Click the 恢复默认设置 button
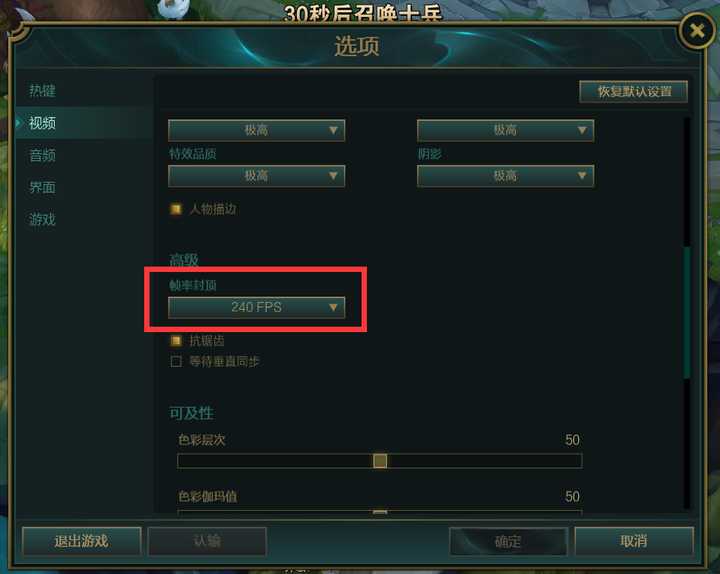Viewport: 720px width, 574px height. tap(634, 91)
